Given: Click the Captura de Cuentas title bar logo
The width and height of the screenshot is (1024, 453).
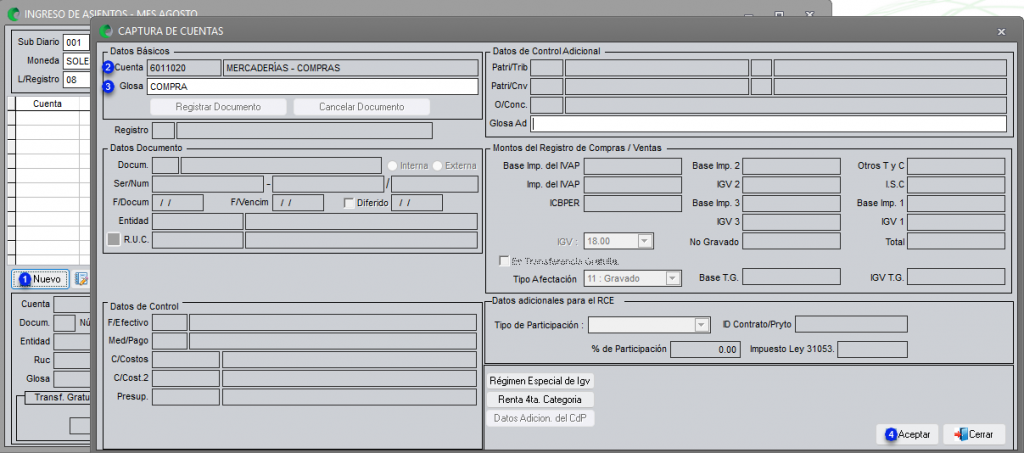Looking at the screenshot, I should (x=106, y=31).
